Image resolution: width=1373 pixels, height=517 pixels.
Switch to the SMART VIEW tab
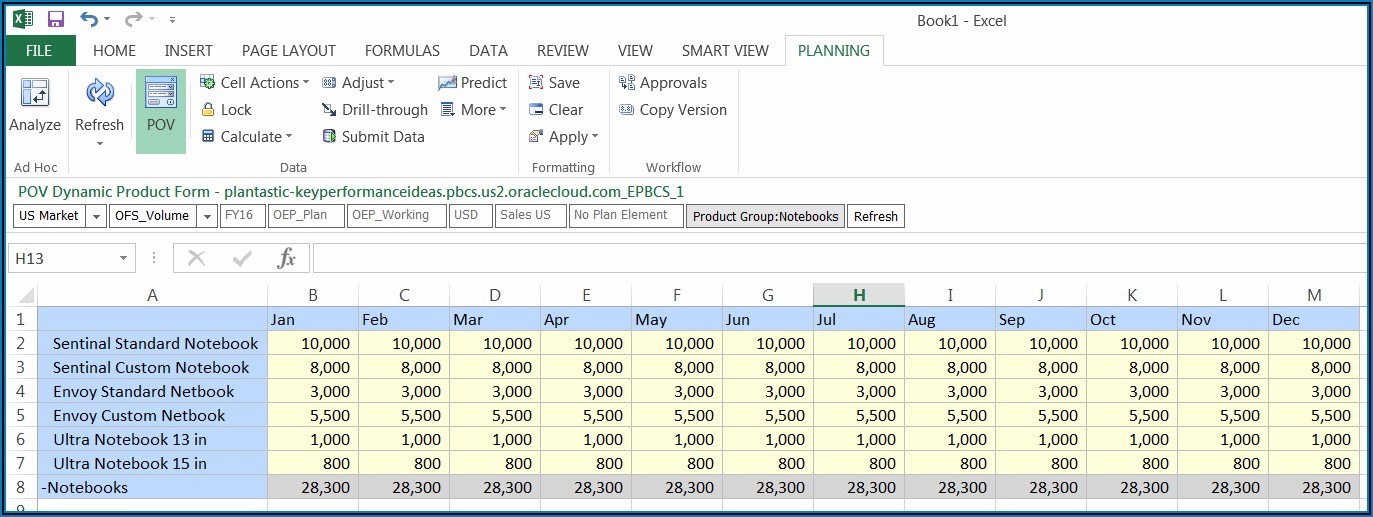tap(725, 51)
